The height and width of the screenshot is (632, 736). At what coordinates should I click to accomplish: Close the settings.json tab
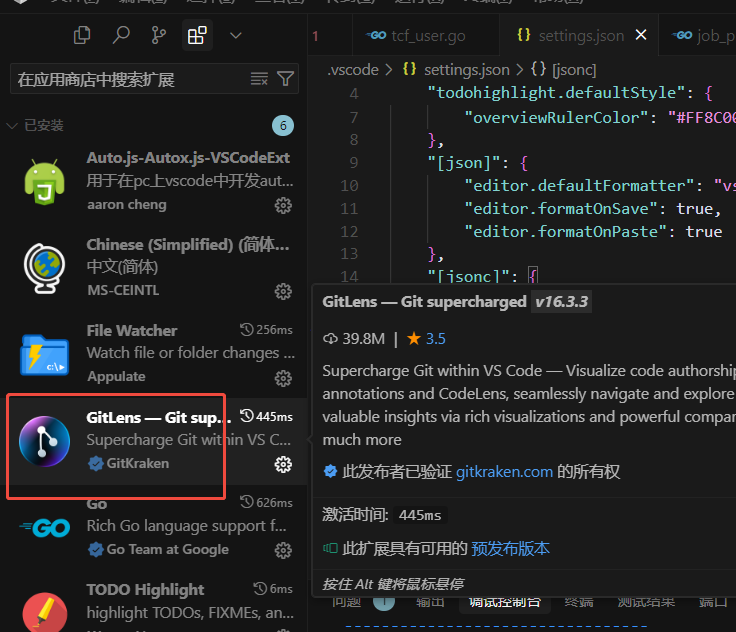(x=641, y=35)
